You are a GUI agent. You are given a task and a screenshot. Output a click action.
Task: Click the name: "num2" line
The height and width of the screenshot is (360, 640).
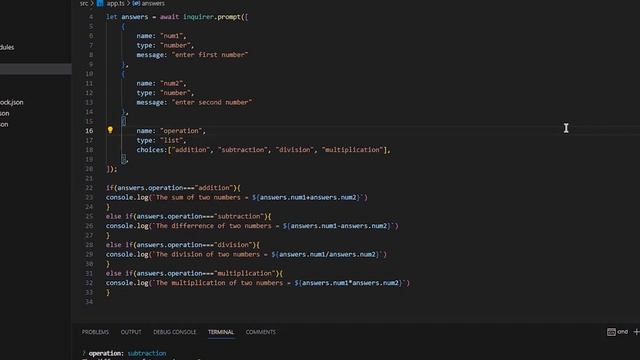161,83
